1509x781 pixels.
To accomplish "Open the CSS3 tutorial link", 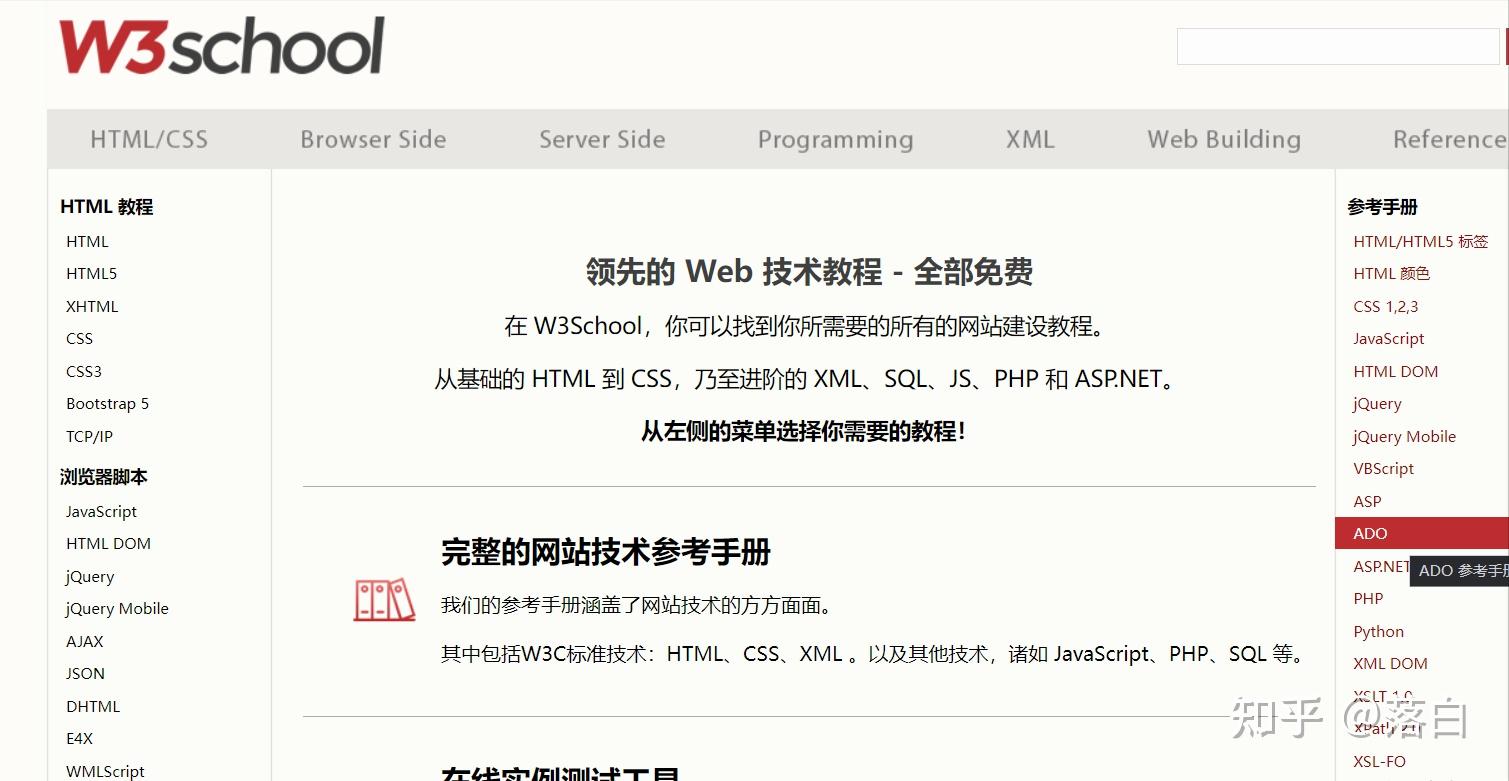I will click(84, 371).
